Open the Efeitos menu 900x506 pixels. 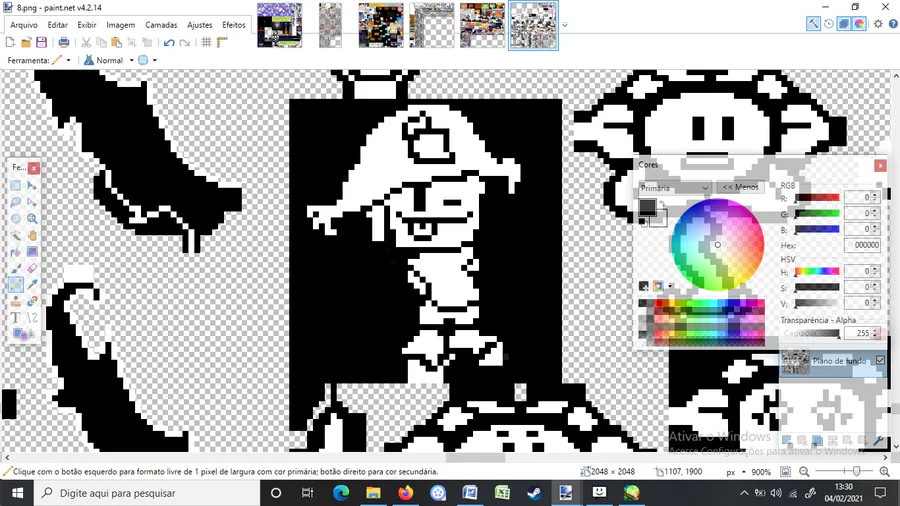point(234,25)
